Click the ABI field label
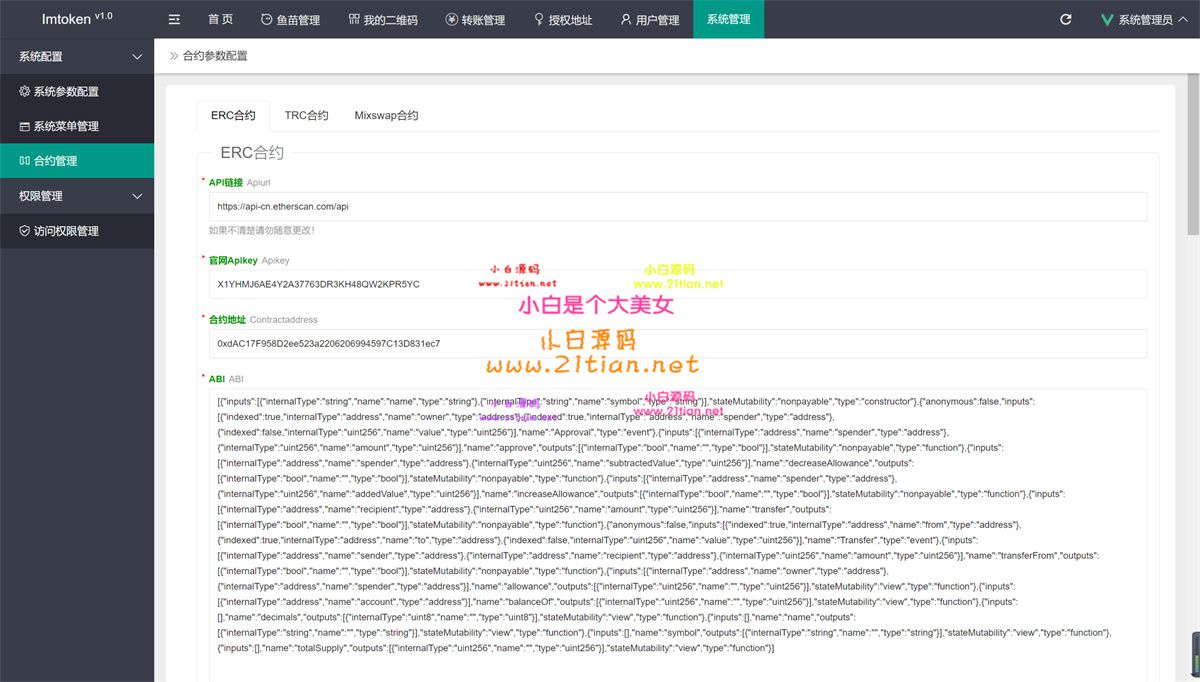This screenshot has width=1200, height=682. (216, 379)
